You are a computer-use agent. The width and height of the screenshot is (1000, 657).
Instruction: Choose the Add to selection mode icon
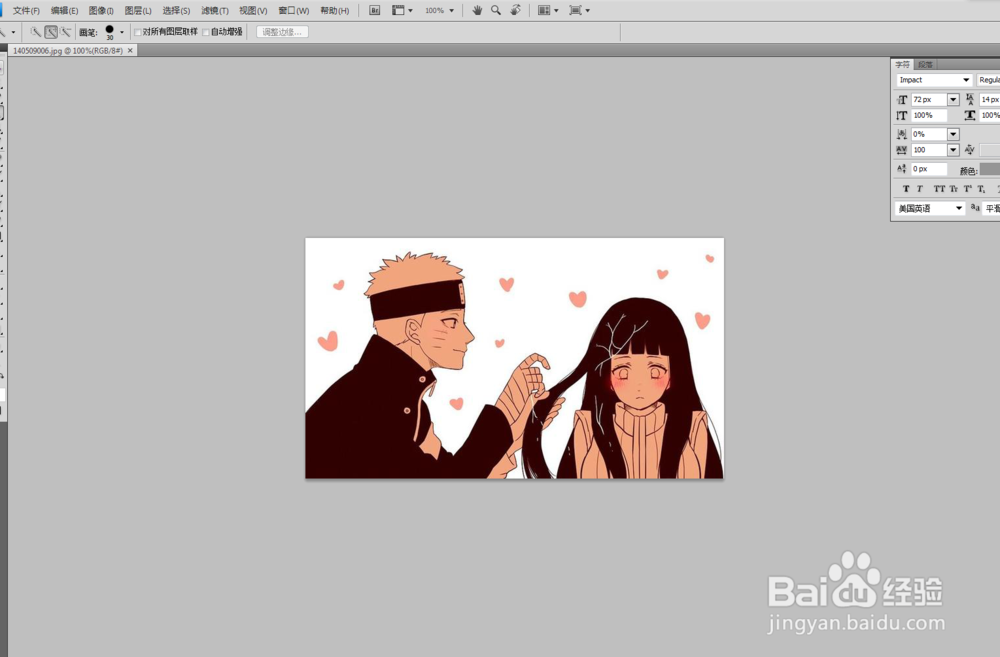coord(51,32)
